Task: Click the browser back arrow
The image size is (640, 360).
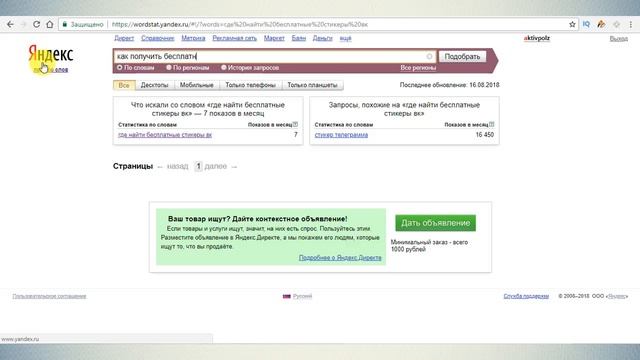Action: coord(10,24)
